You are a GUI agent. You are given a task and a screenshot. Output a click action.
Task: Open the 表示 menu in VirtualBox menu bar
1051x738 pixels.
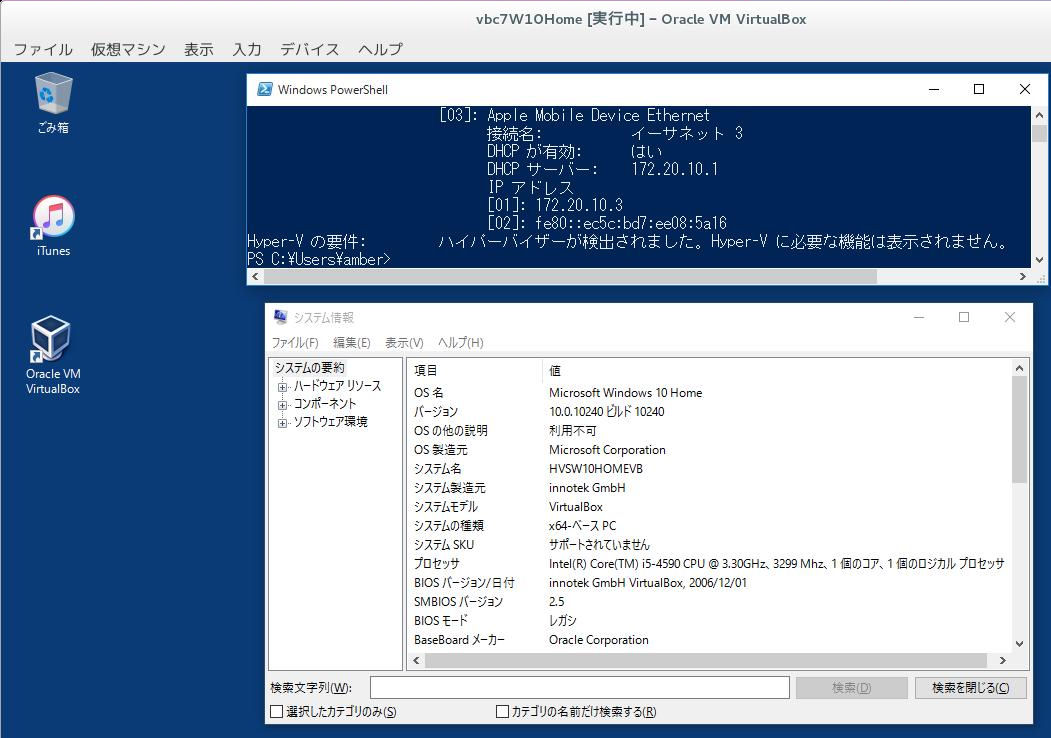pyautogui.click(x=198, y=49)
